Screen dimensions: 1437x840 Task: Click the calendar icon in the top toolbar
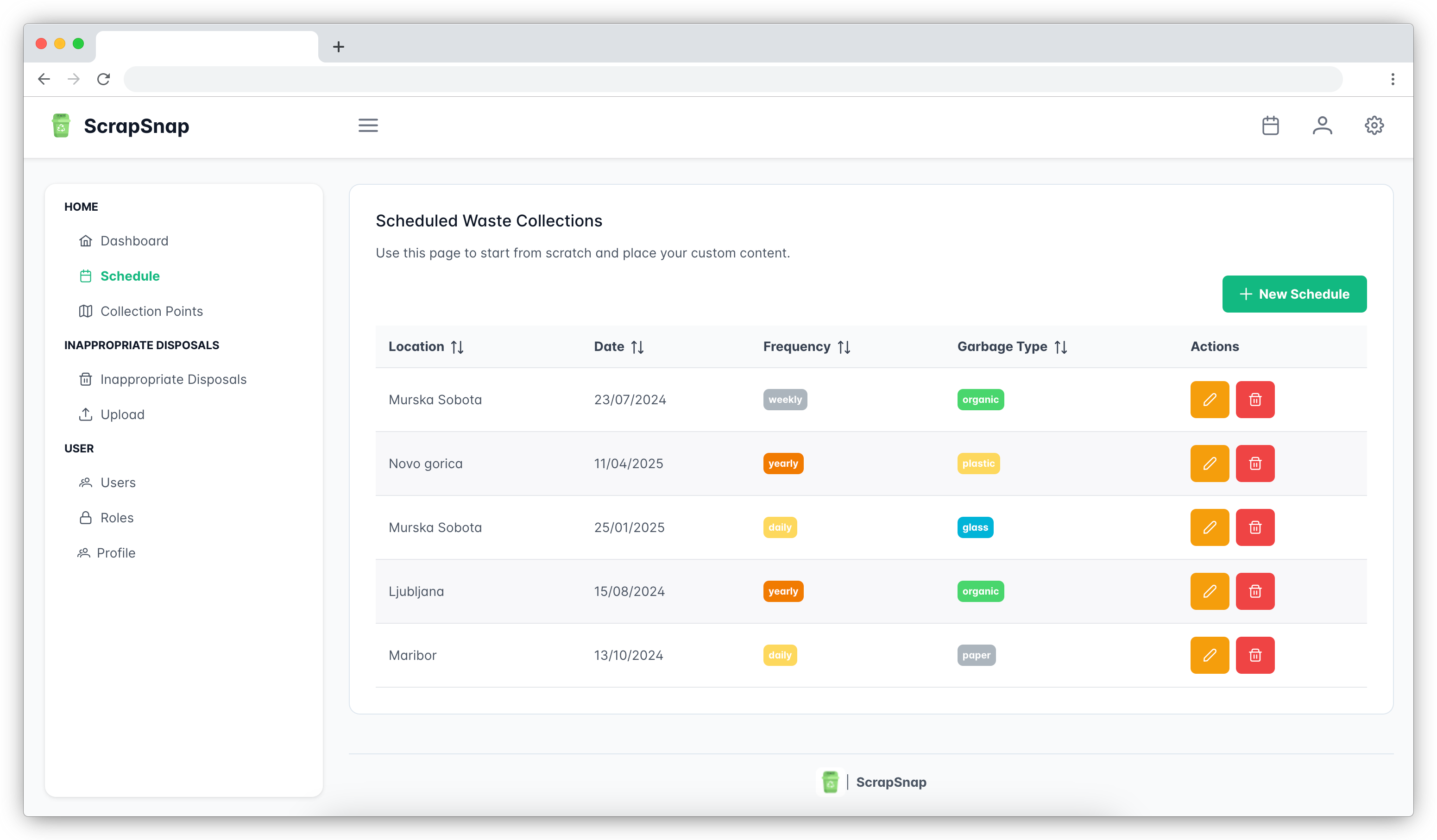[x=1271, y=125]
